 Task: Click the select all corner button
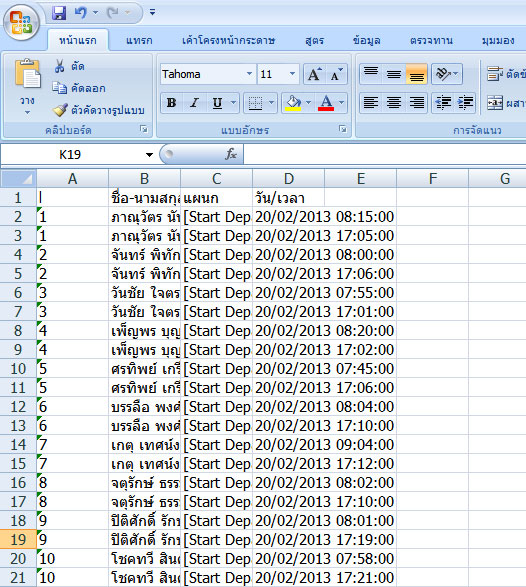pyautogui.click(x=18, y=179)
